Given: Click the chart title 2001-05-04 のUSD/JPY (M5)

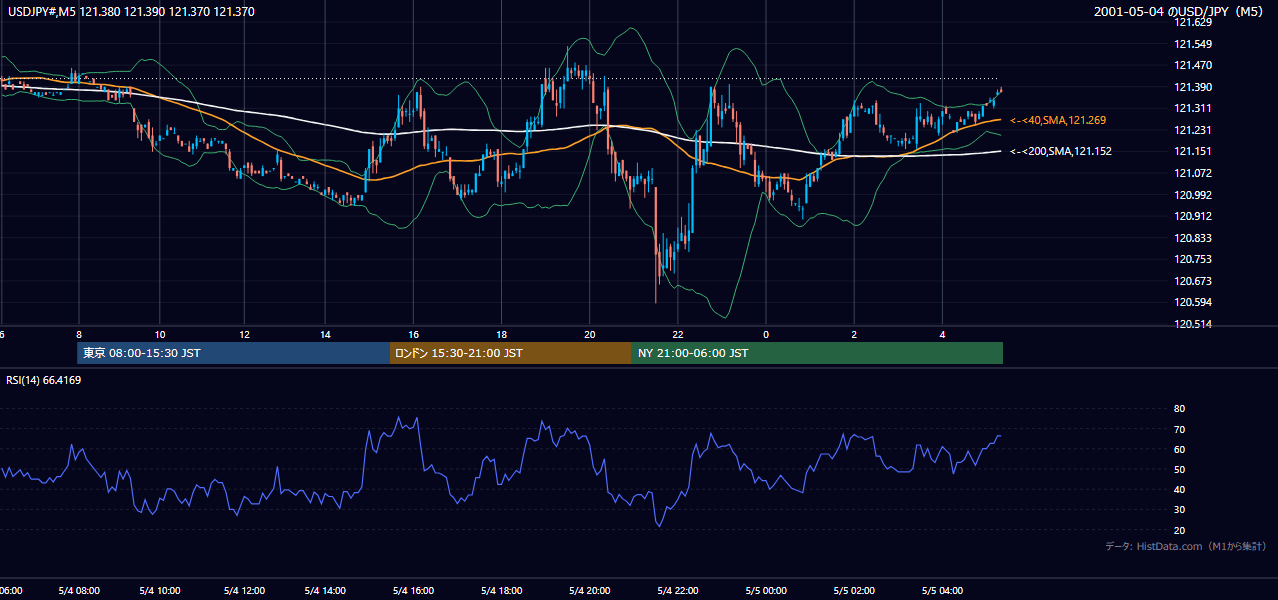Looking at the screenshot, I should pyautogui.click(x=1181, y=12).
